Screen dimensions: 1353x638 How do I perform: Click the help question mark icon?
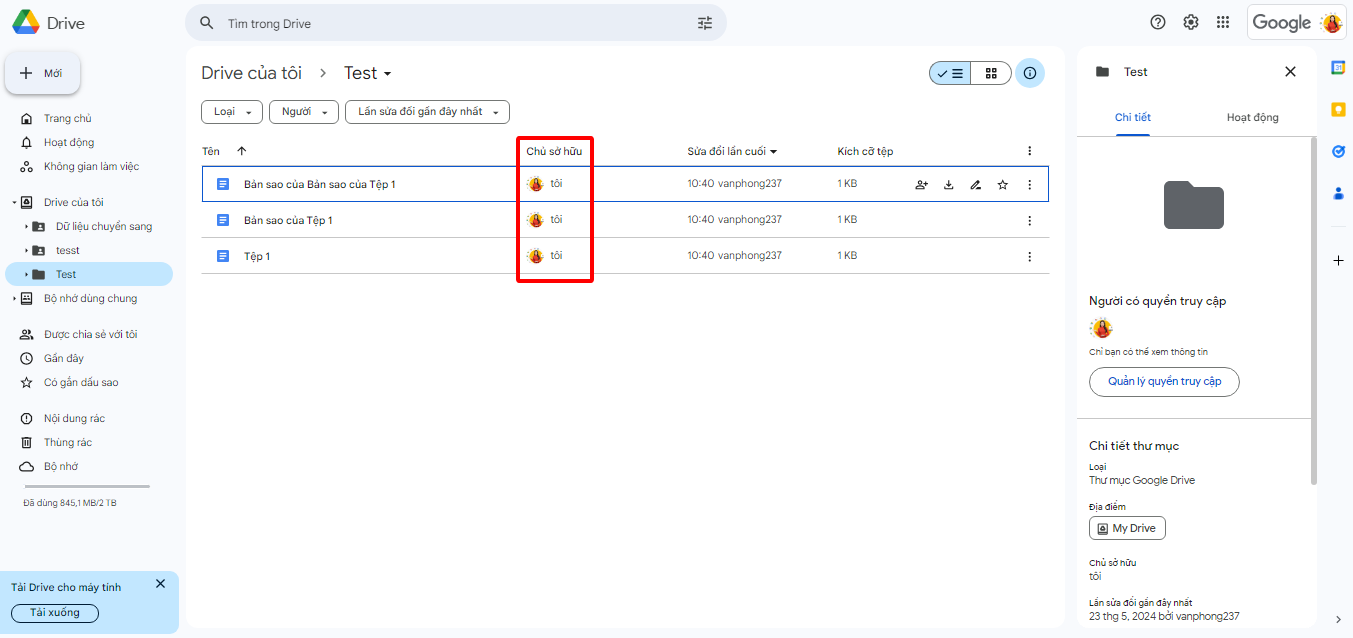1158,22
